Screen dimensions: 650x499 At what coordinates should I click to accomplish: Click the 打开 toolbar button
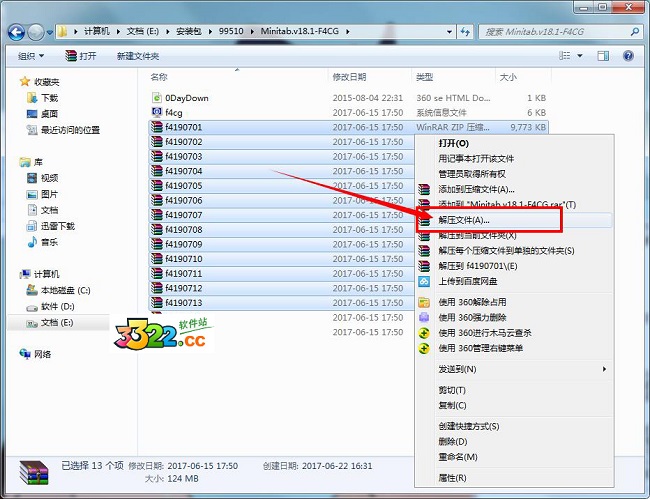[x=81, y=56]
